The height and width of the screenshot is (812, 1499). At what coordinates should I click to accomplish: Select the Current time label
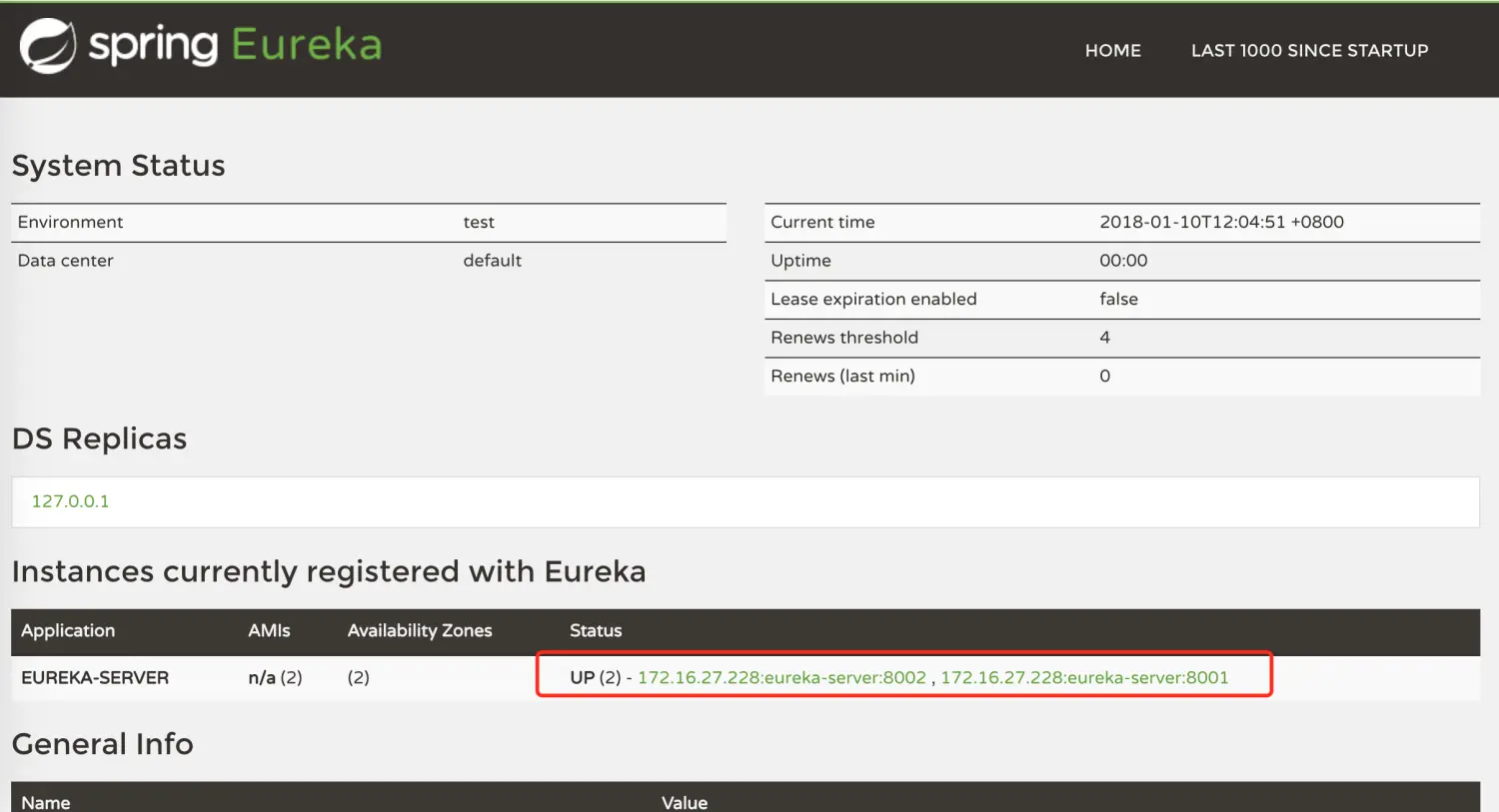pyautogui.click(x=822, y=222)
